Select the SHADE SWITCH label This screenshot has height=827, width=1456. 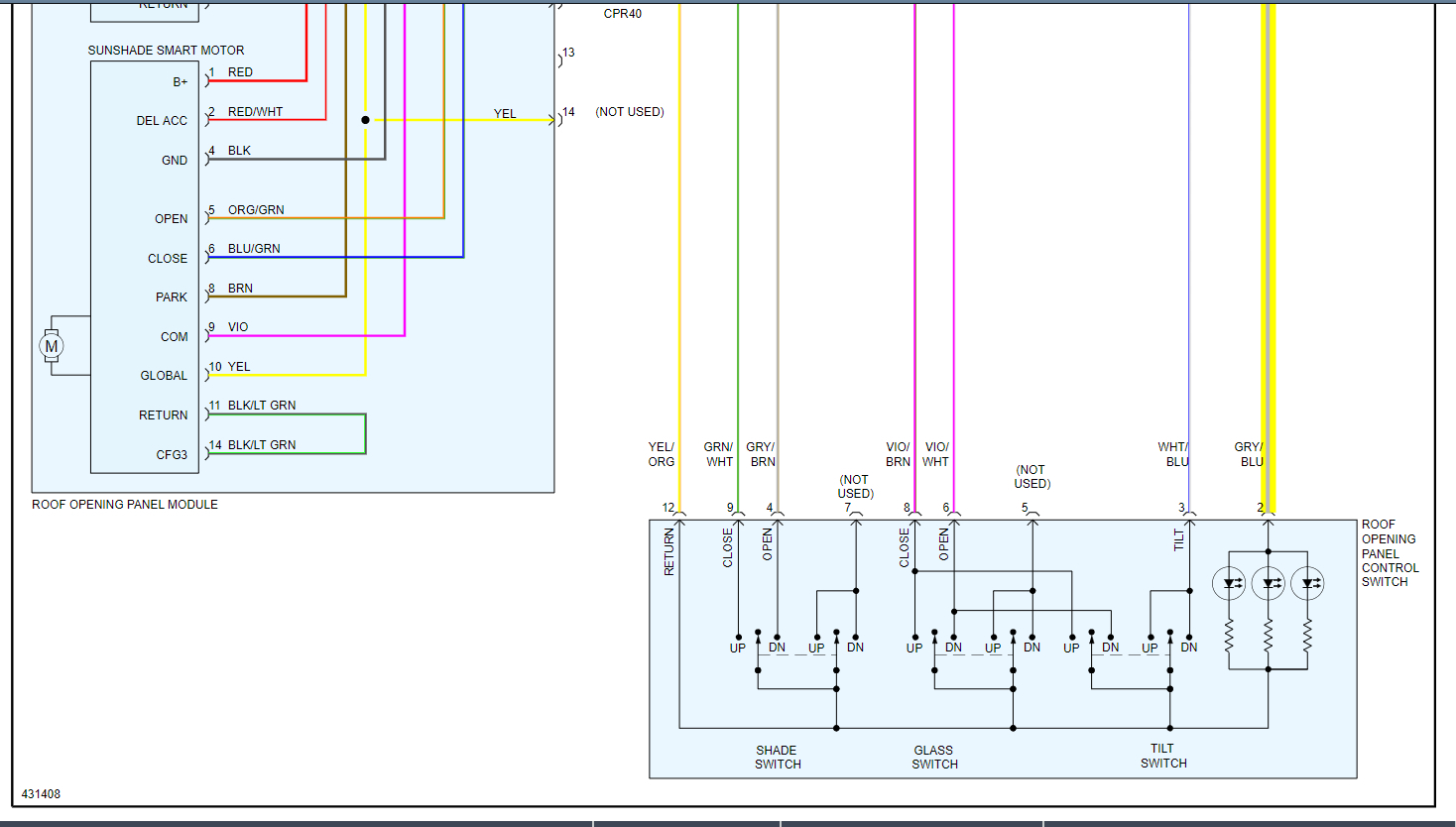click(778, 758)
